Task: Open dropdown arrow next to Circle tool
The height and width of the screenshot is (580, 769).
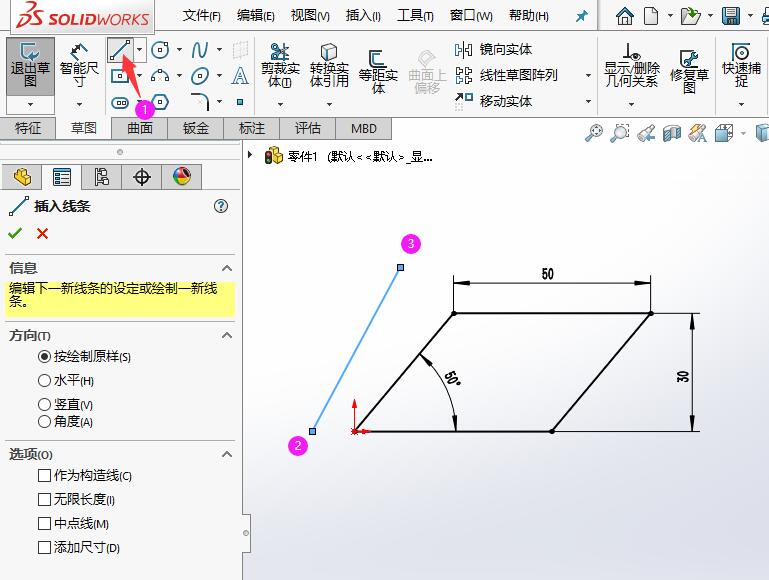Action: point(179,50)
